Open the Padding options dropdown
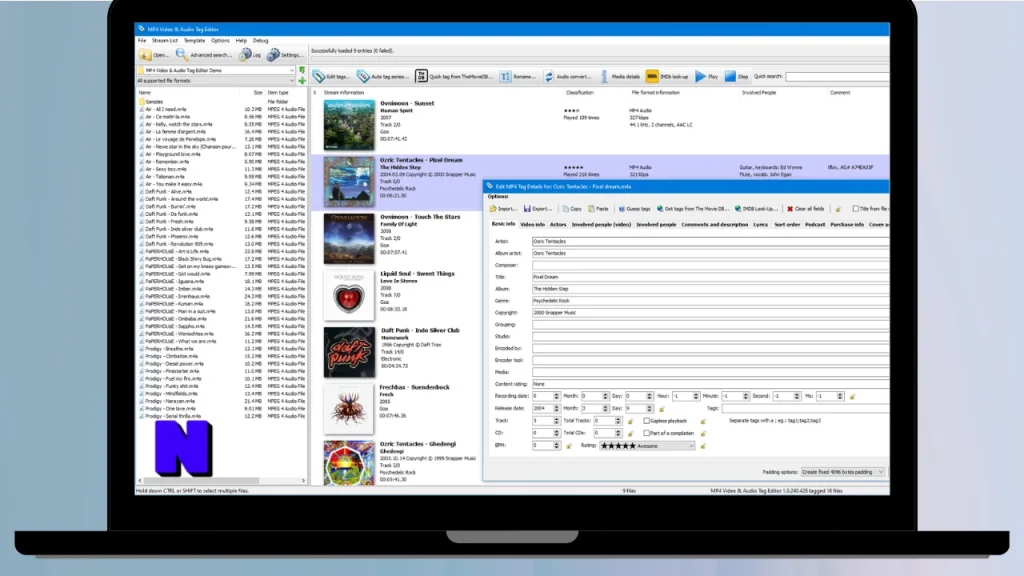This screenshot has width=1024, height=576. [842, 472]
